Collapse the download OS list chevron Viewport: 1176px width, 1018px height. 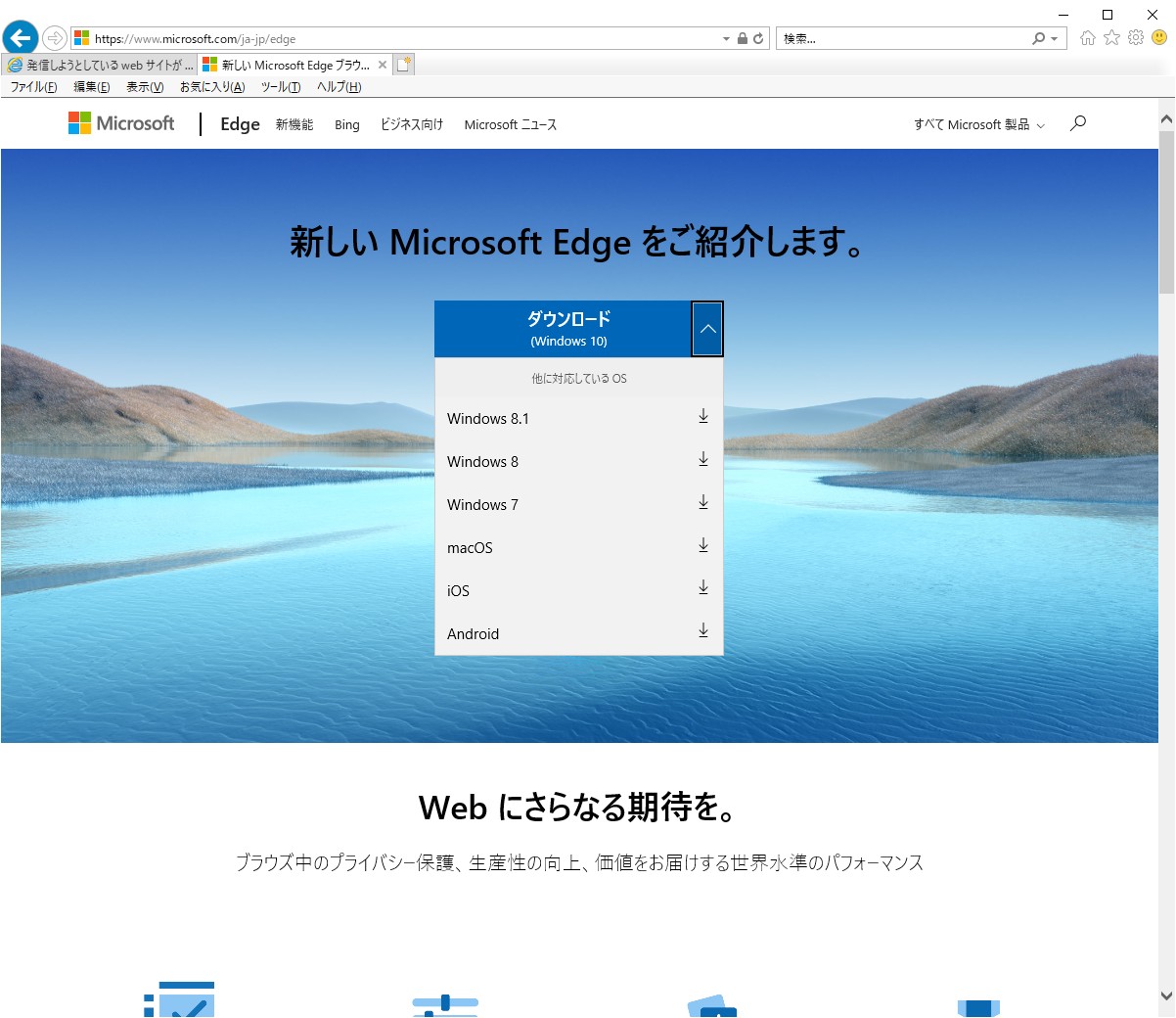click(707, 329)
